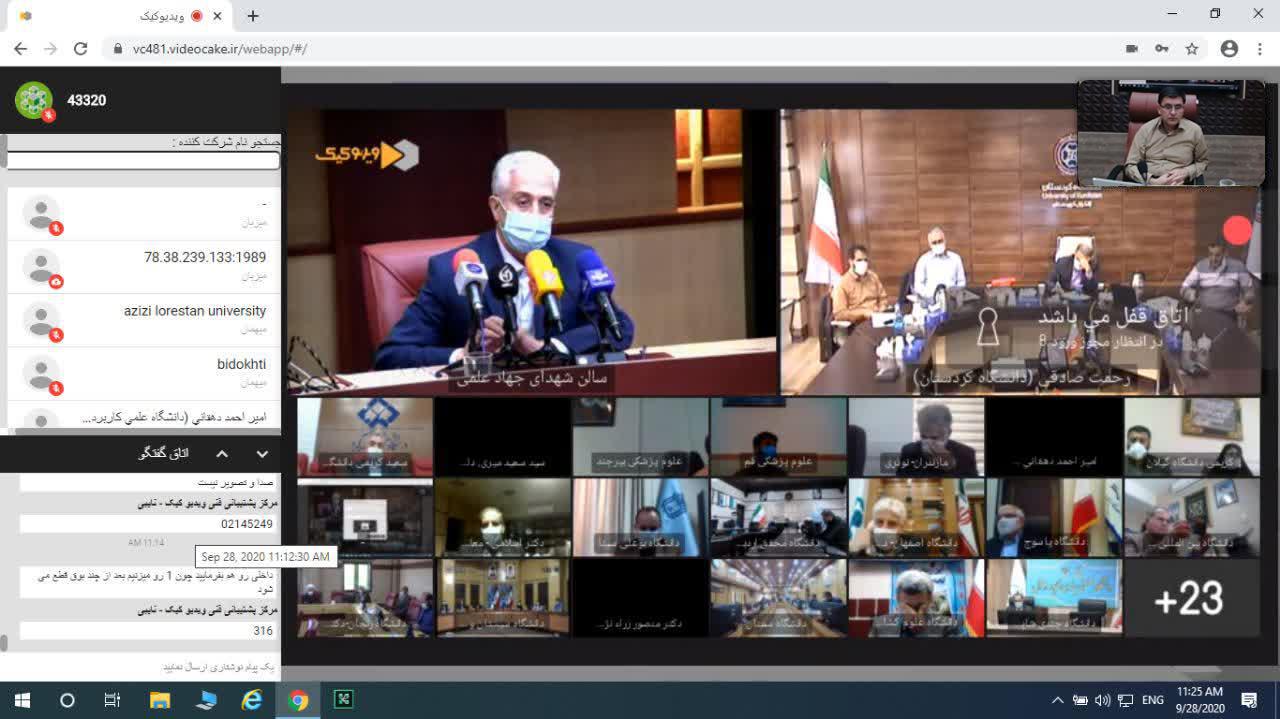Open File Explorer from the taskbar

click(160, 699)
